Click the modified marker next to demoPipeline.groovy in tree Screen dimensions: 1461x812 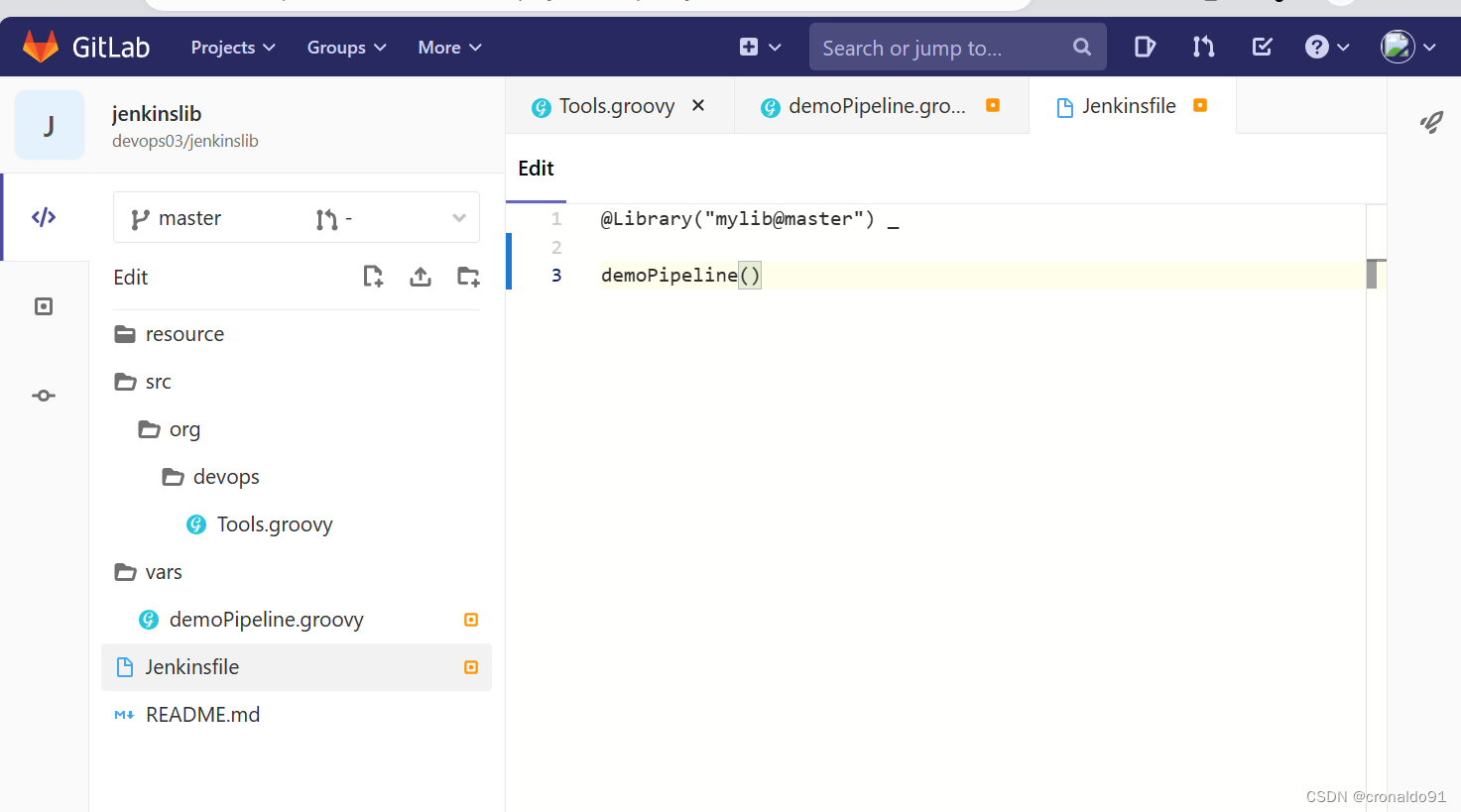coord(471,620)
